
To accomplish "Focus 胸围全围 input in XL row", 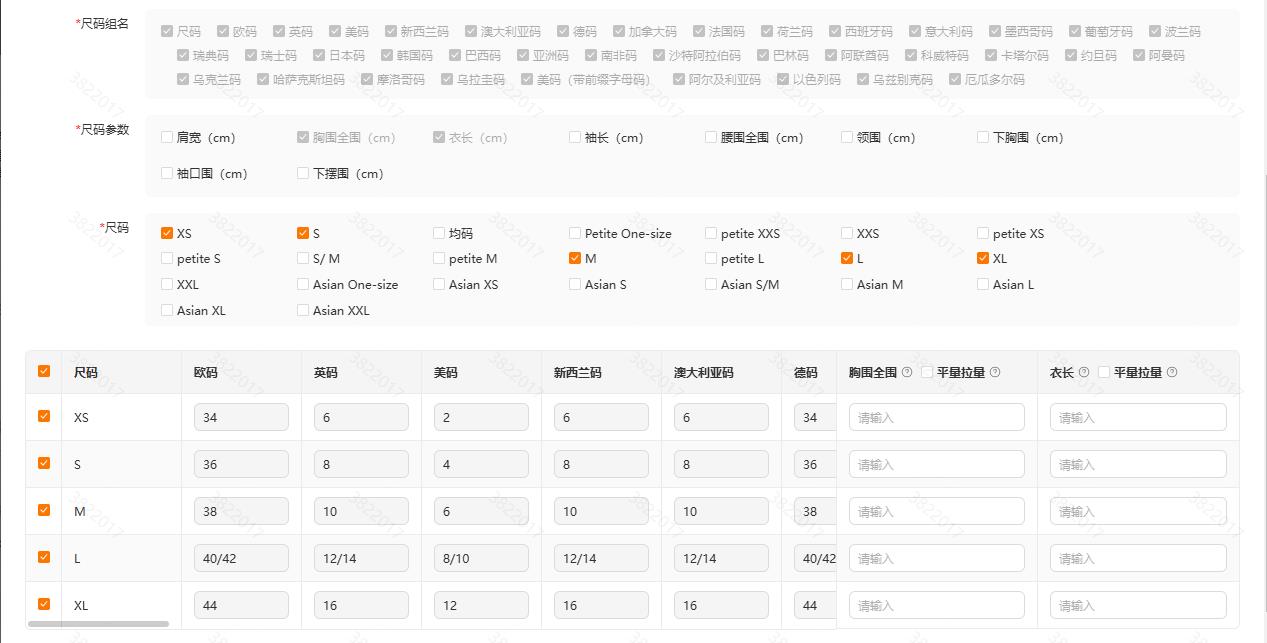I will tap(936, 605).
